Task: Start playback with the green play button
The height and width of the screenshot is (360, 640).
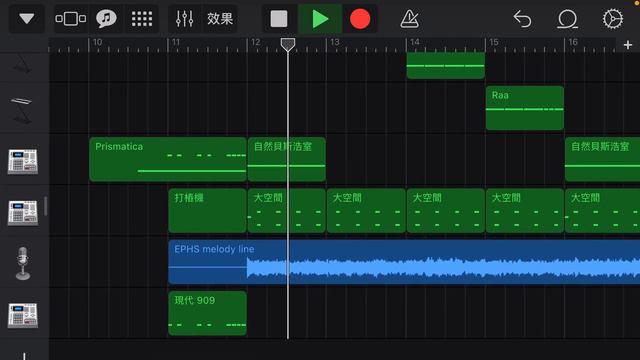Action: click(x=320, y=19)
